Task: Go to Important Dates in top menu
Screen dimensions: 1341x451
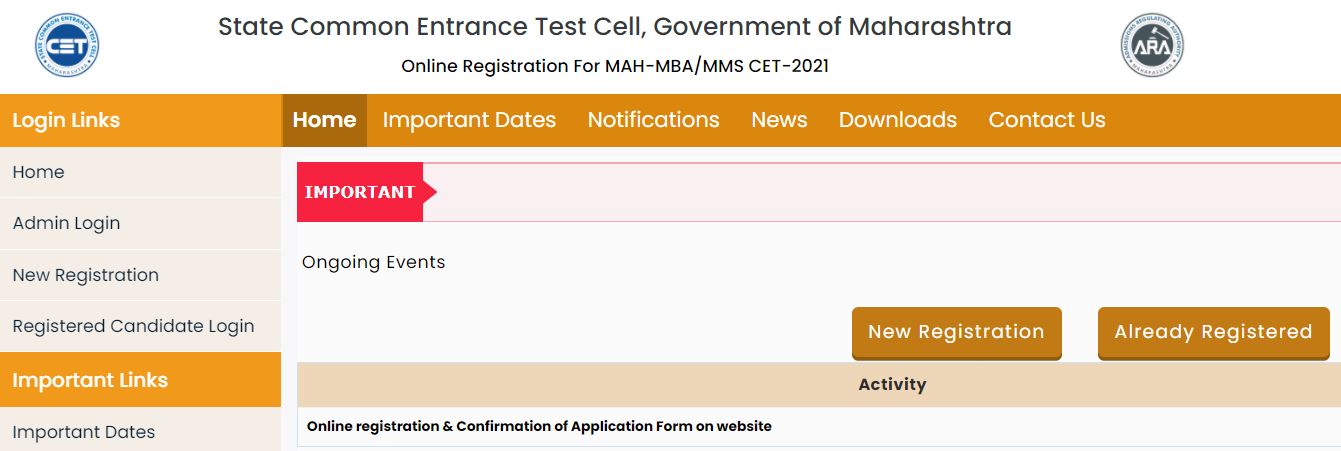Action: (x=469, y=120)
